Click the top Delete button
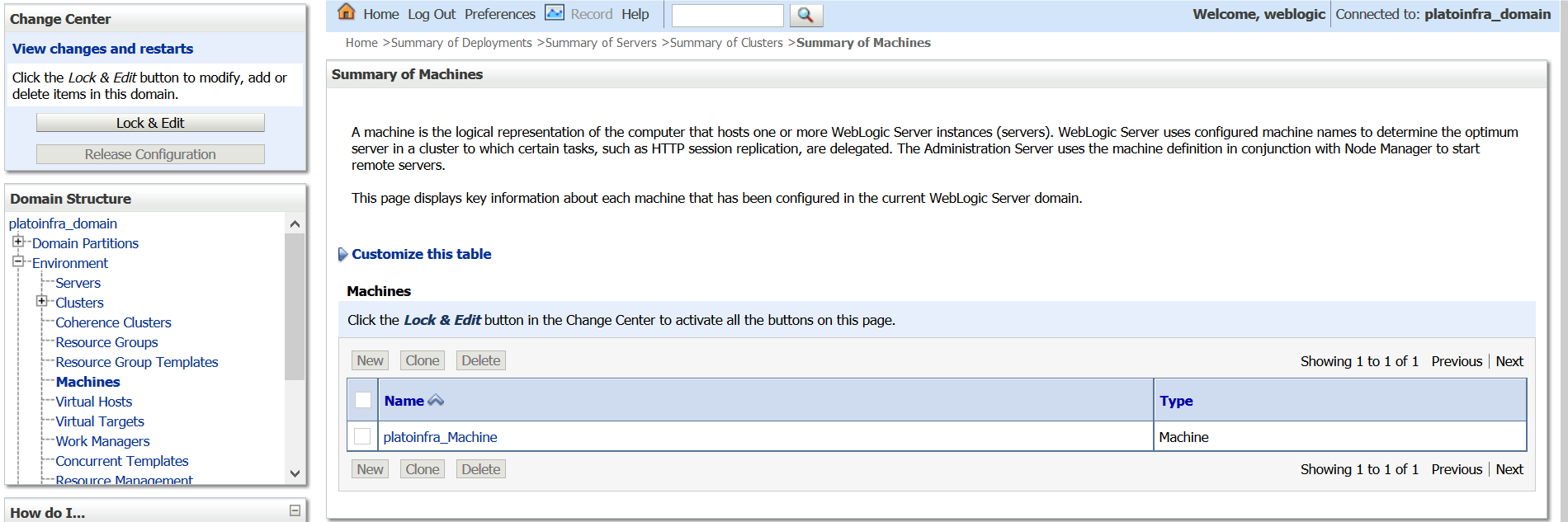The width and height of the screenshot is (1568, 522). pyautogui.click(x=481, y=360)
